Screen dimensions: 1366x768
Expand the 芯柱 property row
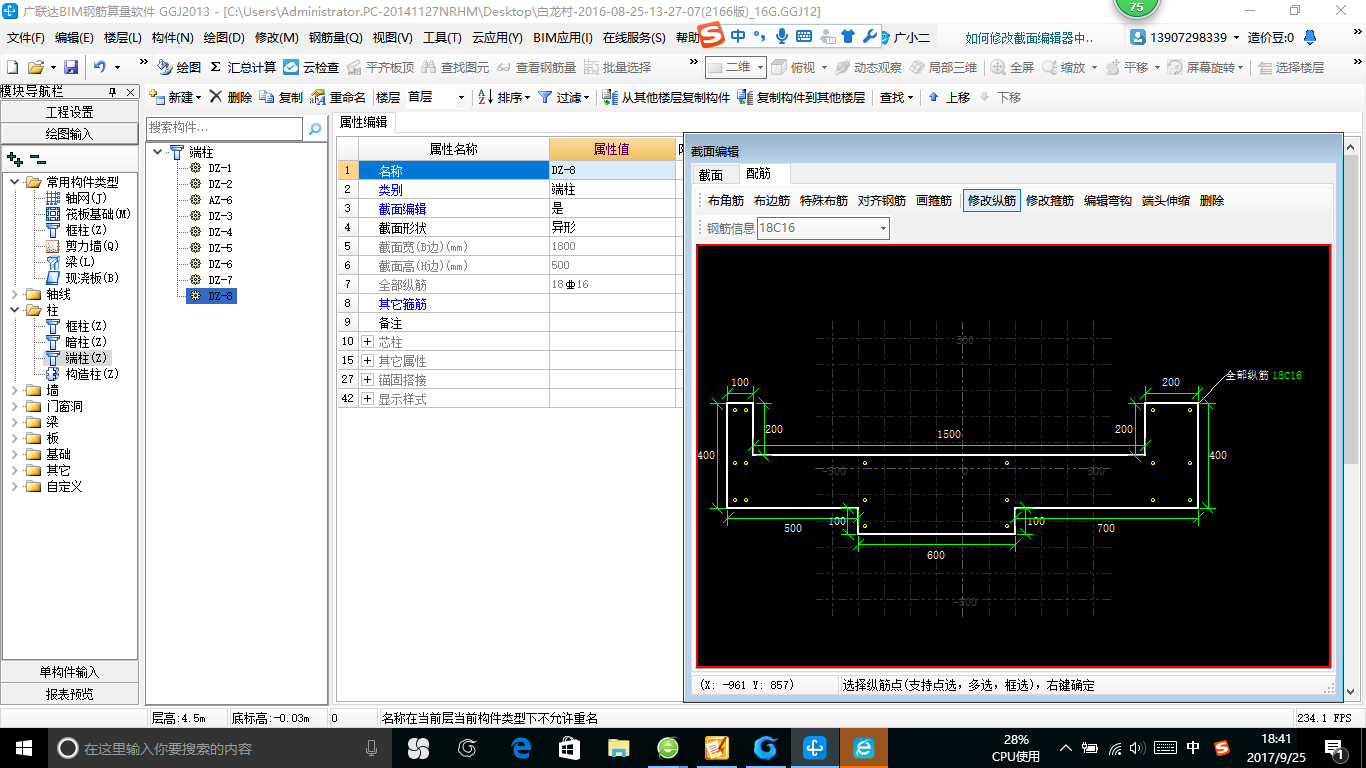[368, 342]
